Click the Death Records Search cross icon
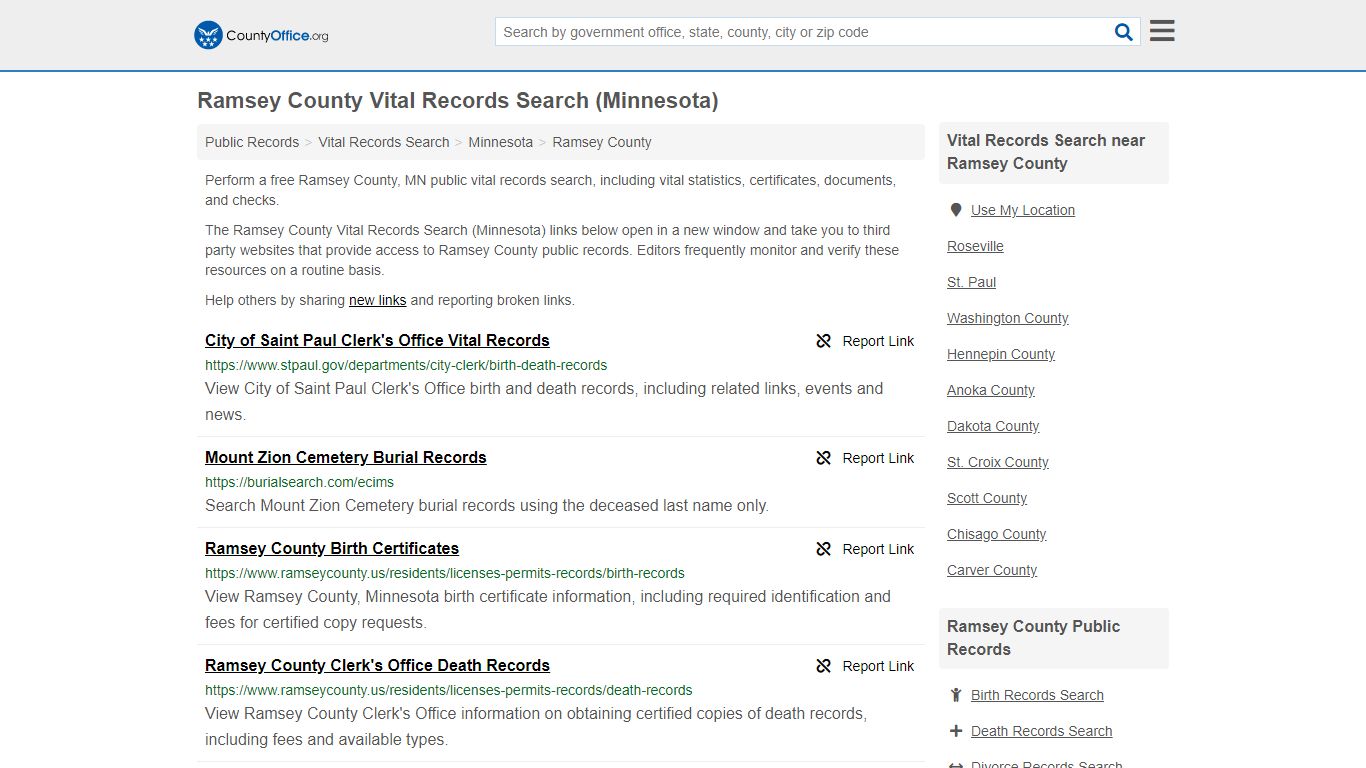Viewport: 1366px width, 768px height. click(x=956, y=731)
